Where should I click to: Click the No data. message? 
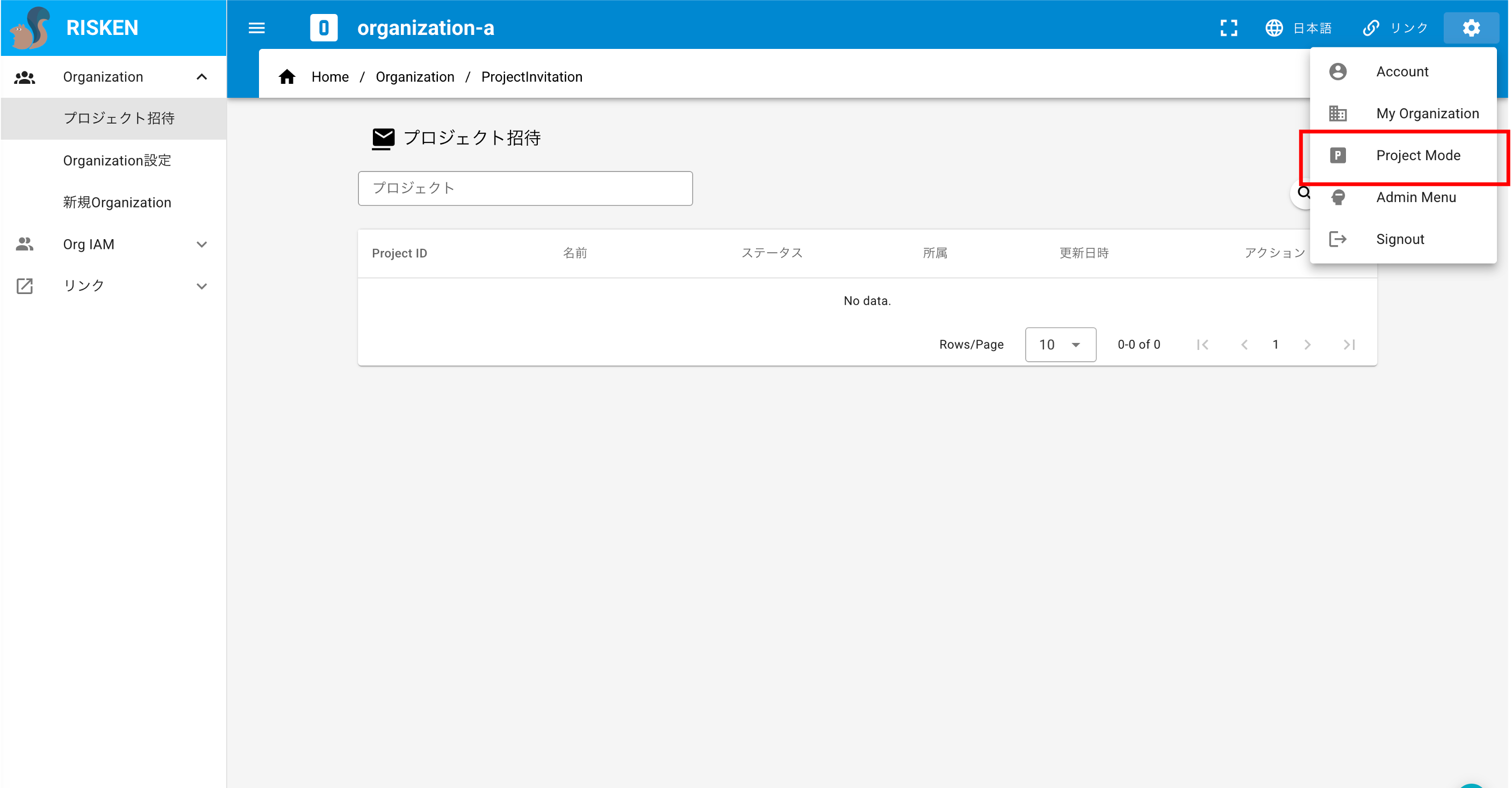tap(867, 300)
